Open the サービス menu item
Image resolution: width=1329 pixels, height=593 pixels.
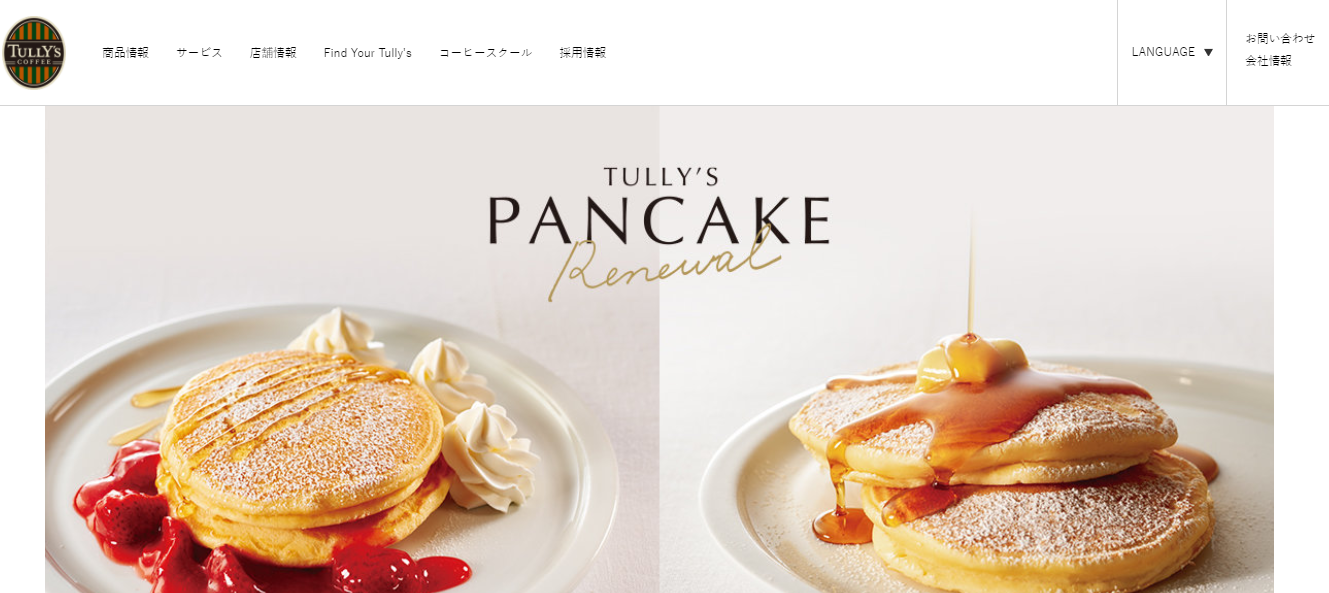[x=199, y=53]
